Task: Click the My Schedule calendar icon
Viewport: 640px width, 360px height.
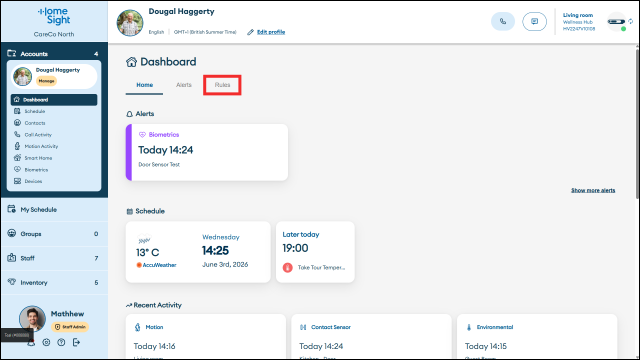Action: click(x=11, y=209)
